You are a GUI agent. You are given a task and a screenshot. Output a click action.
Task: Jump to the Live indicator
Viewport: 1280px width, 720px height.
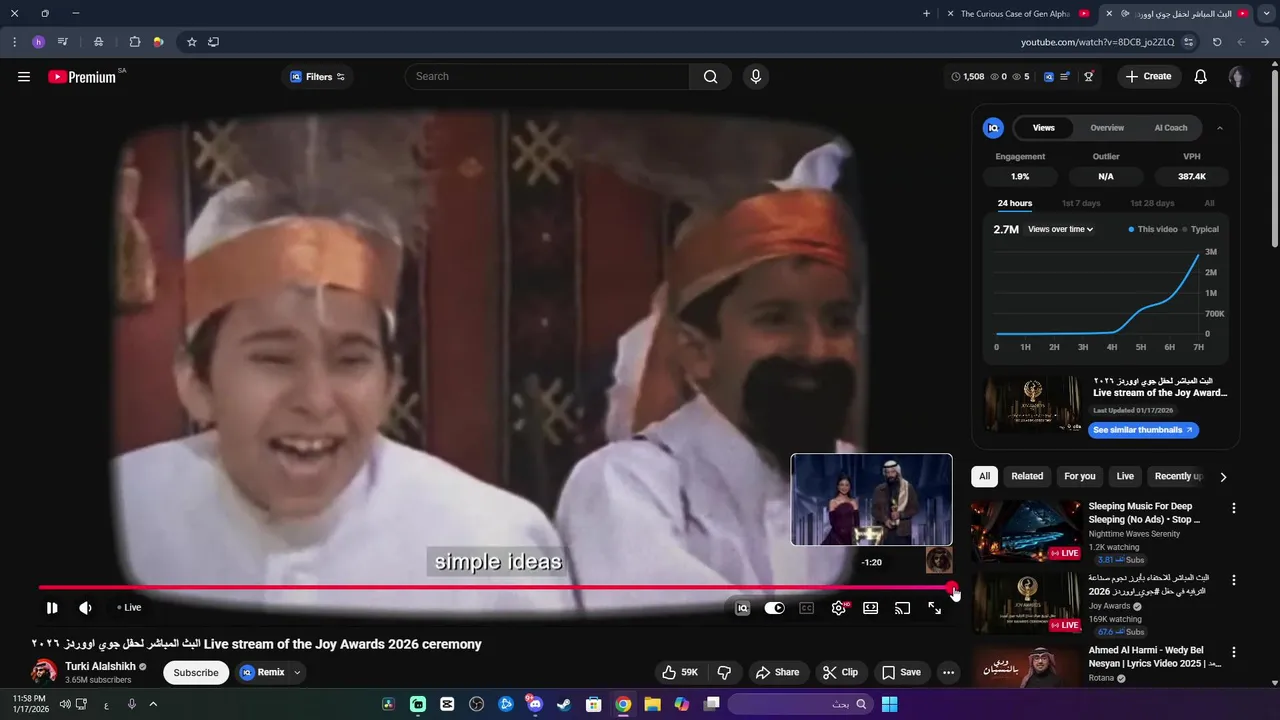(129, 608)
